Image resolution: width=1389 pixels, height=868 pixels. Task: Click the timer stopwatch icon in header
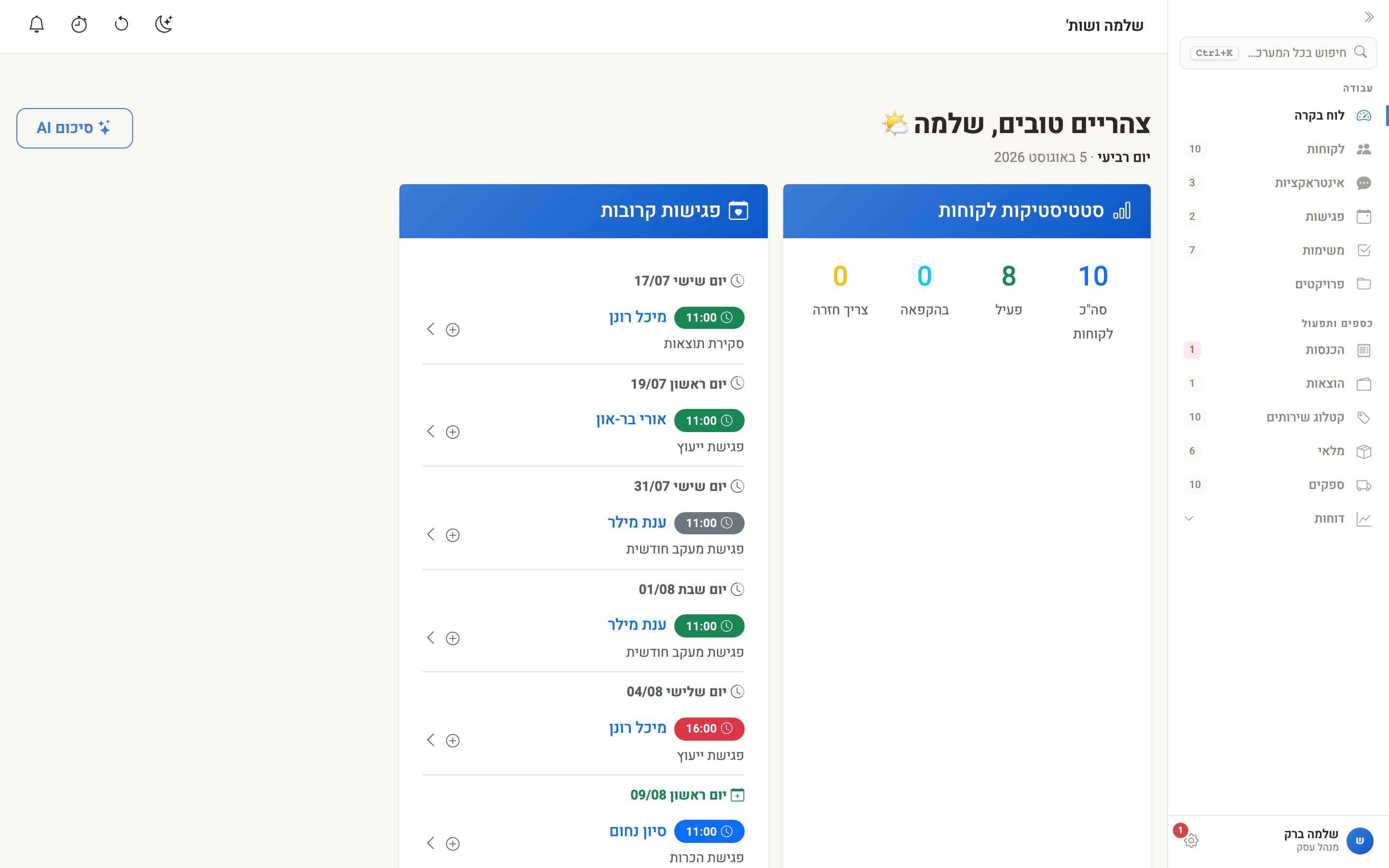click(x=79, y=24)
